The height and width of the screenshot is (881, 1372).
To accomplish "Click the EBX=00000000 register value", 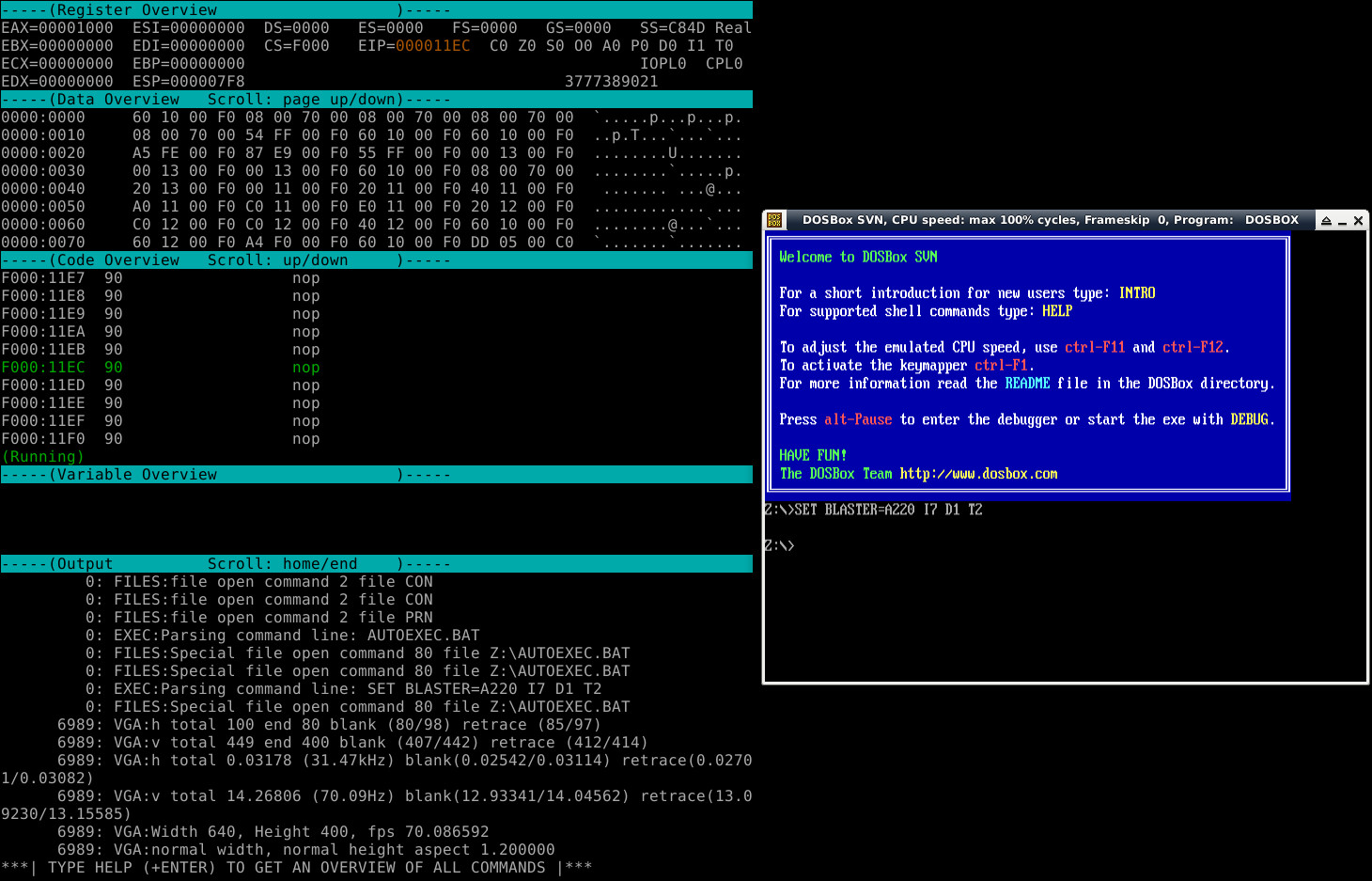I will 57,46.
